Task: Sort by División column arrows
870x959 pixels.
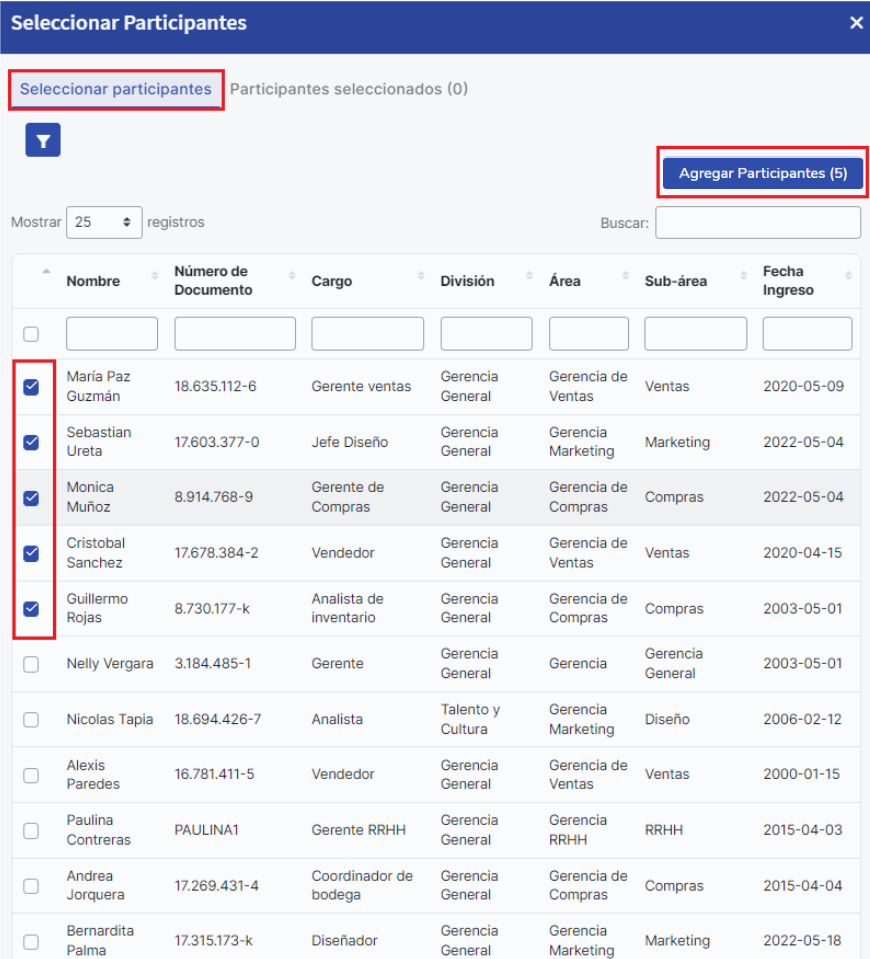Action: 530,276
